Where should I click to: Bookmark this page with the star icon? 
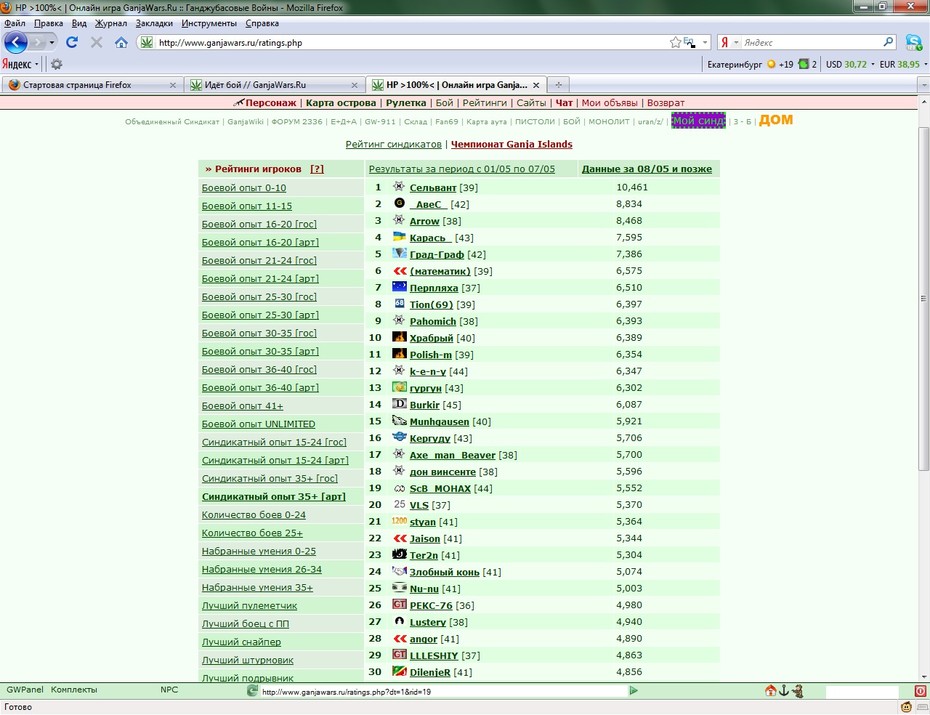(675, 42)
